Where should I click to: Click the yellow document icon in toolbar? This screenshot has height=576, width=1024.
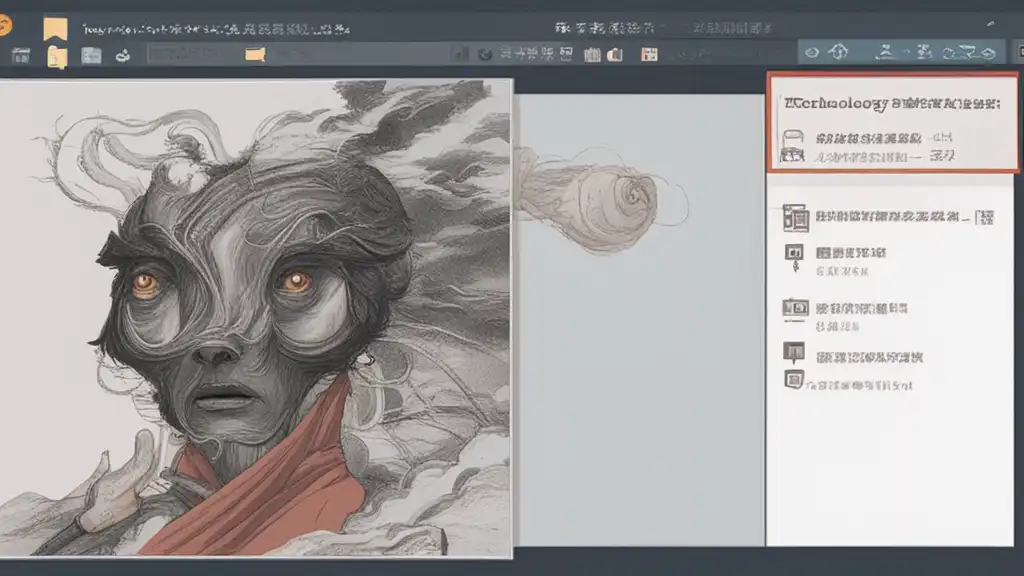pyautogui.click(x=58, y=57)
